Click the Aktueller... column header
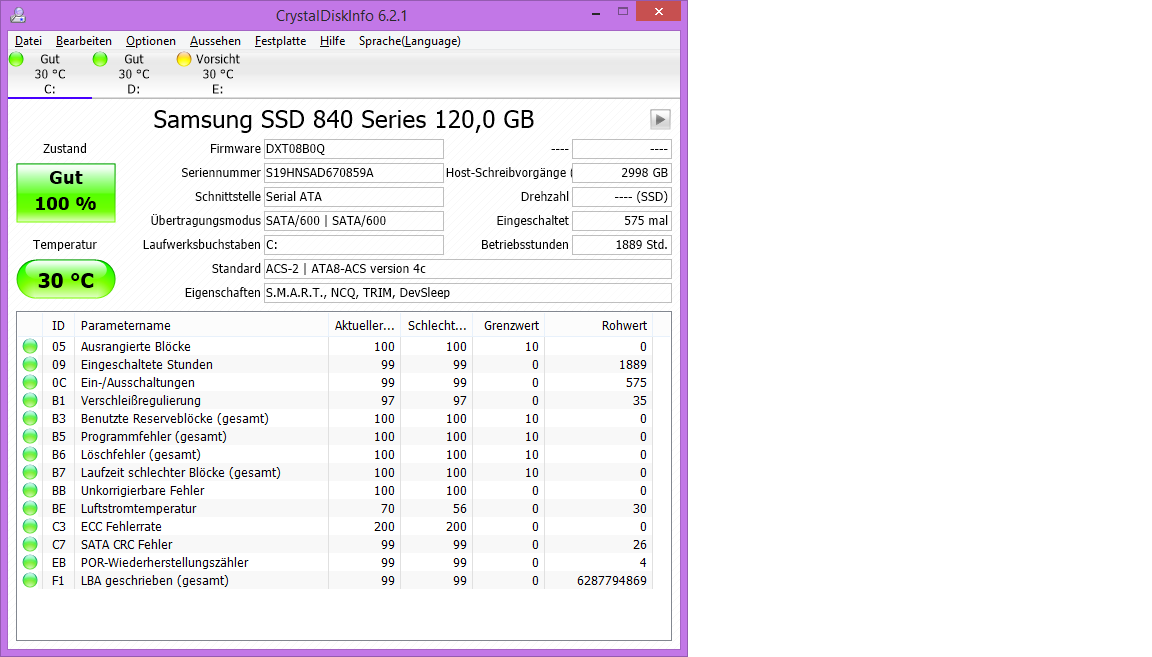1152x657 pixels. point(364,326)
